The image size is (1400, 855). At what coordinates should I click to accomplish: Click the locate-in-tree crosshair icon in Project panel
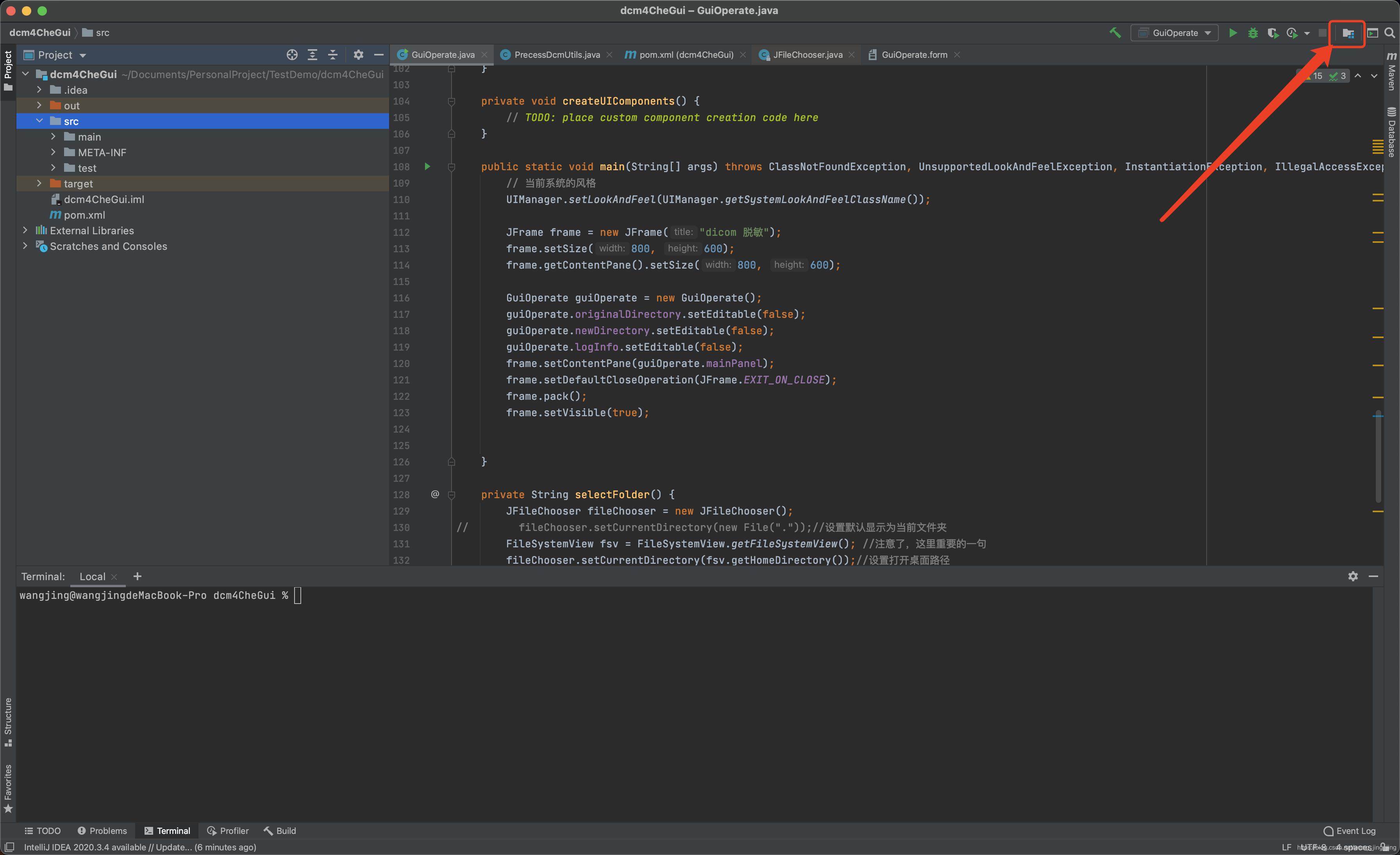[x=292, y=55]
